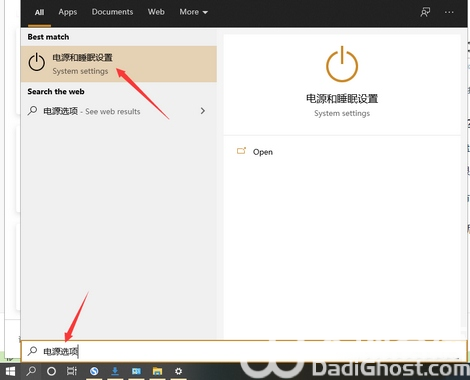Screen dimensions: 470x380
Task: Click the Open action in preview pane
Action: coord(262,152)
